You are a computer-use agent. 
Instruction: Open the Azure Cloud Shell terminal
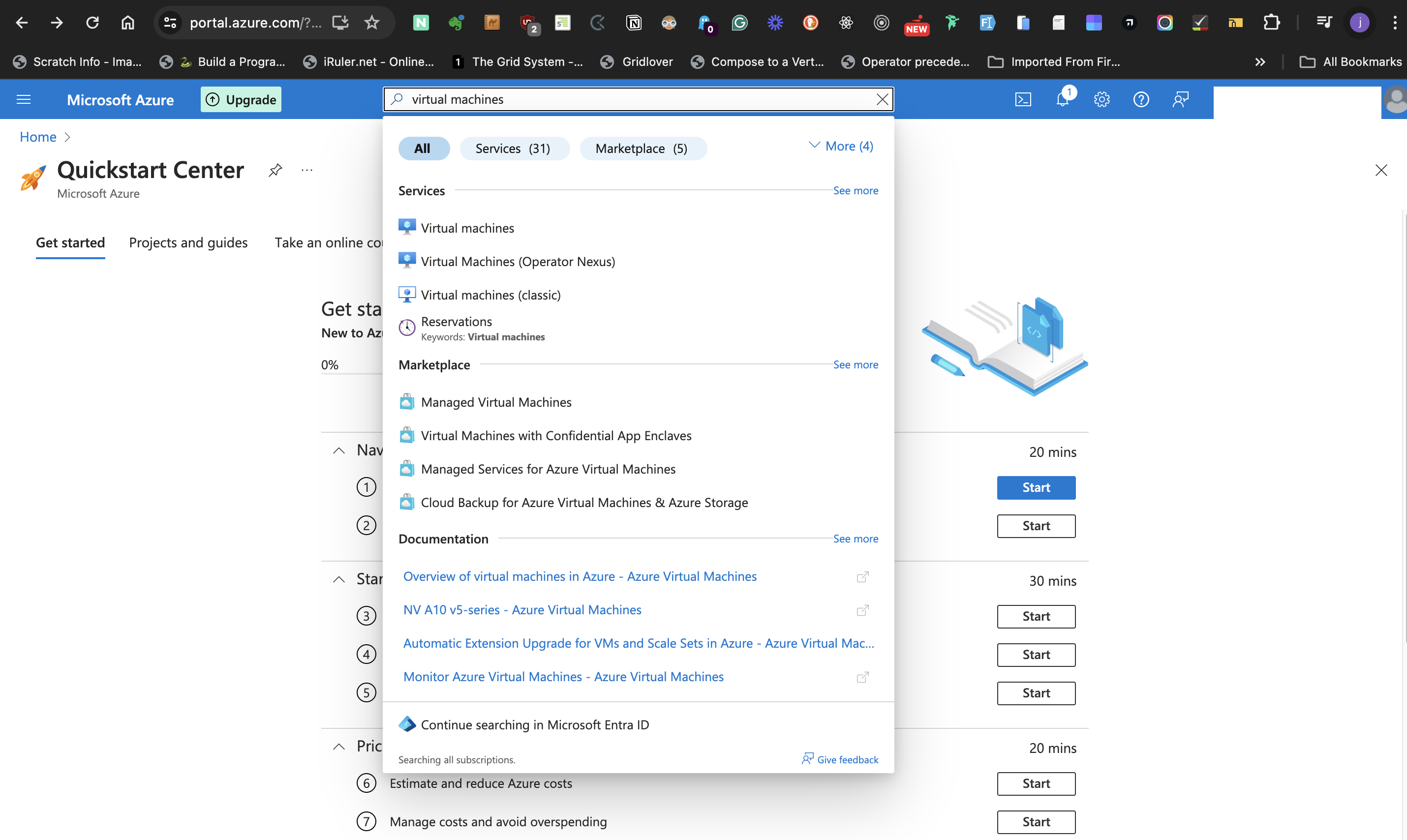pos(1024,99)
